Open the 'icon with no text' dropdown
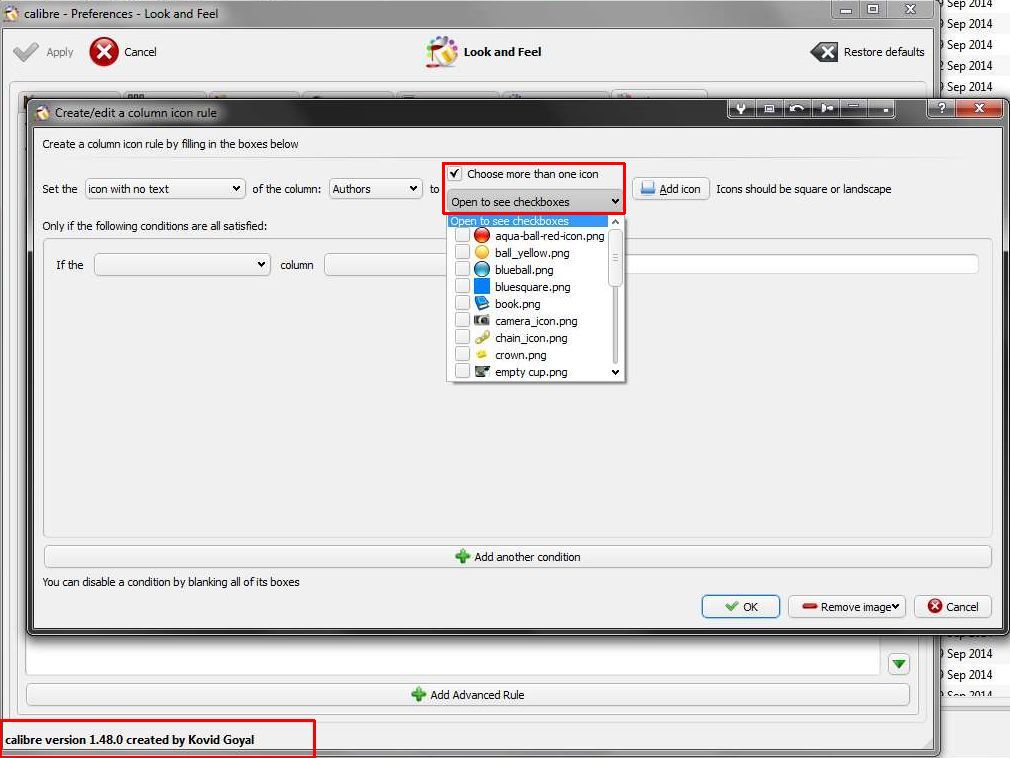Screen dimensions: 1010x758 [165, 189]
